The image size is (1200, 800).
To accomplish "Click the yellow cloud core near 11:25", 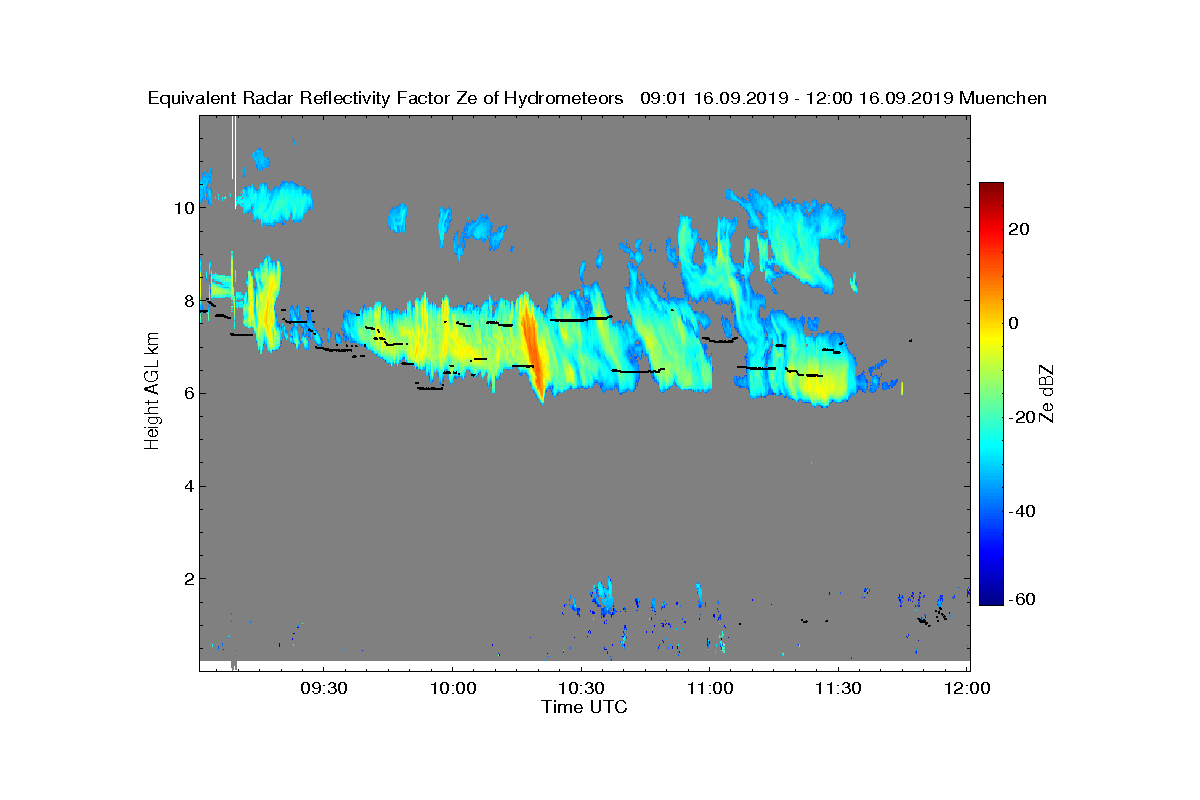I will tap(822, 385).
